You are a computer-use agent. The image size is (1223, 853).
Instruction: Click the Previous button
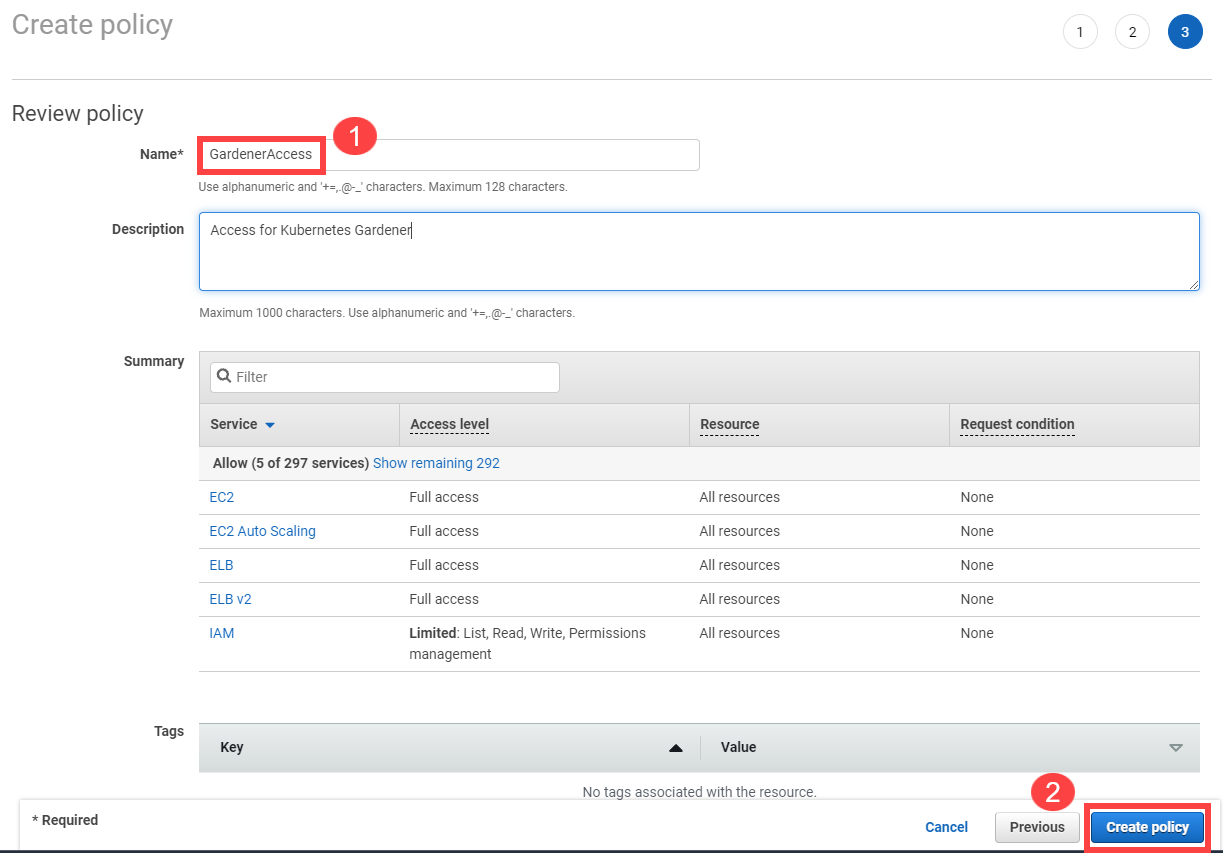(1037, 827)
